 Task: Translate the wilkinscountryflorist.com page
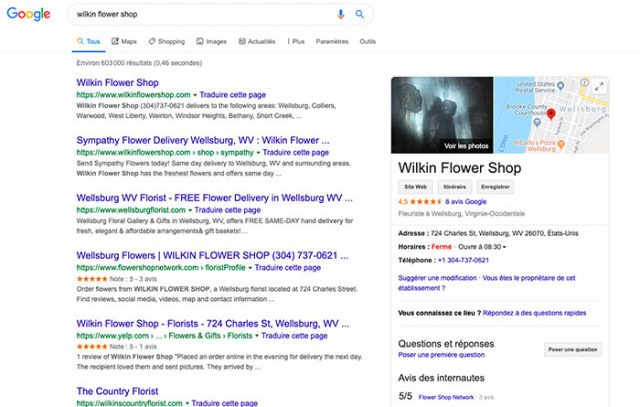coord(224,403)
